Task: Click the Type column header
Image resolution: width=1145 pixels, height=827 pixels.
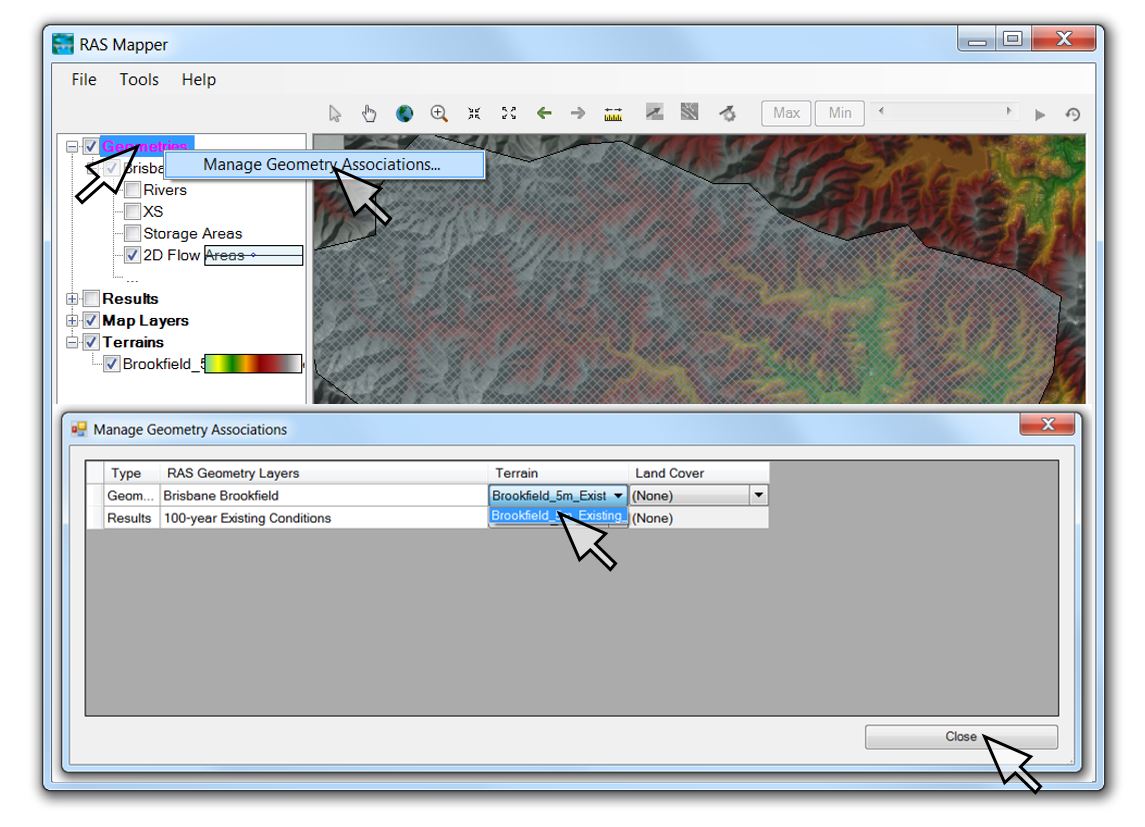Action: 131,473
